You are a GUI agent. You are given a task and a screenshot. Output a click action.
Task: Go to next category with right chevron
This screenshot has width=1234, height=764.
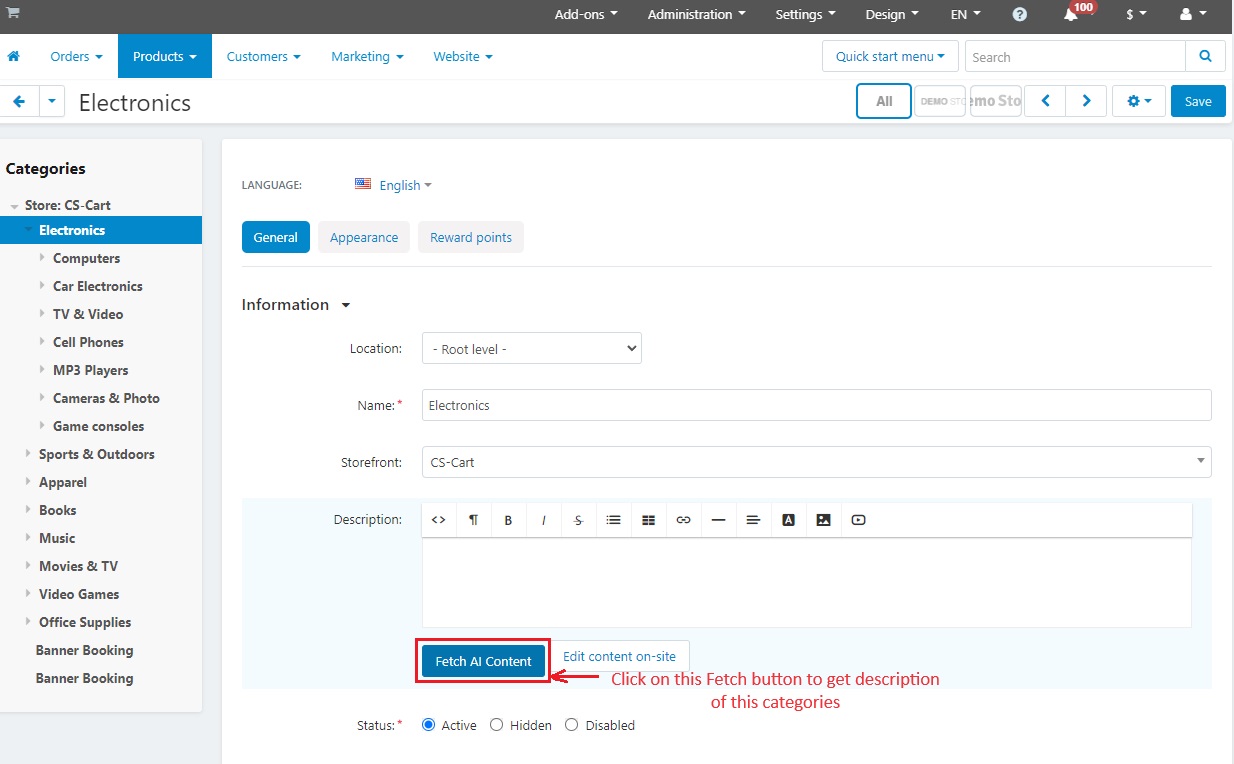click(x=1086, y=101)
